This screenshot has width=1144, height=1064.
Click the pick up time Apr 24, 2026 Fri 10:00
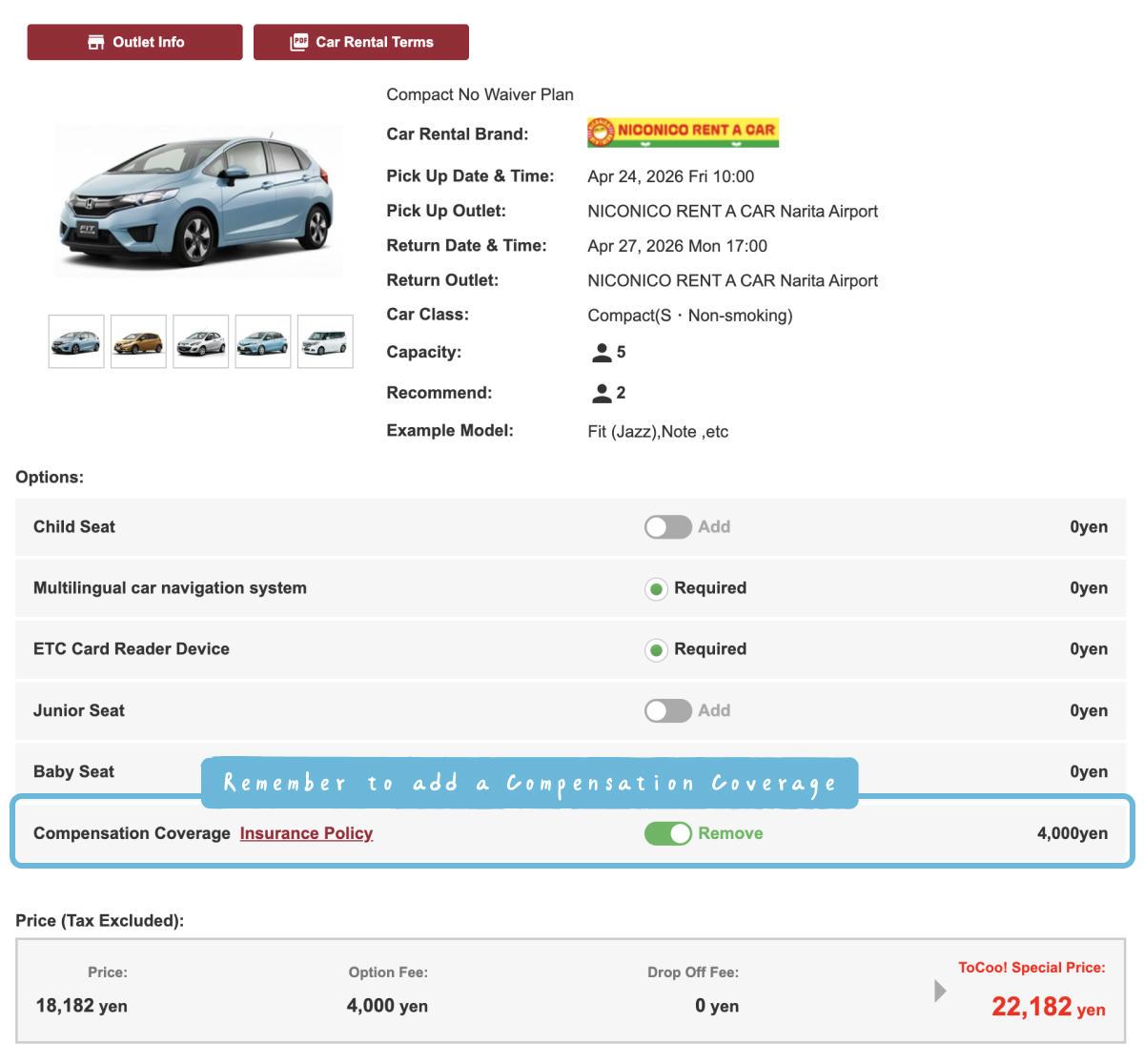[x=670, y=176]
